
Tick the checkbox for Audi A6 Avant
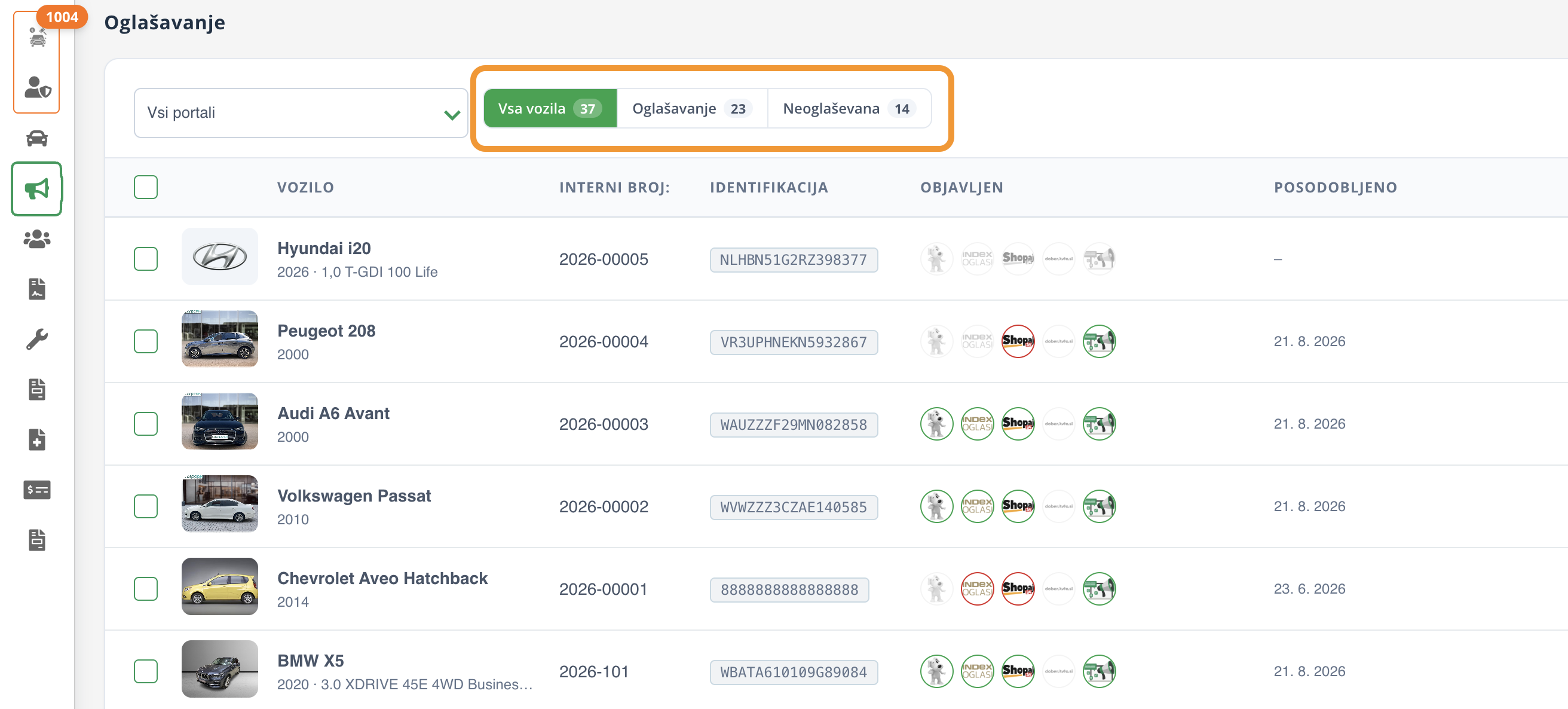point(145,424)
